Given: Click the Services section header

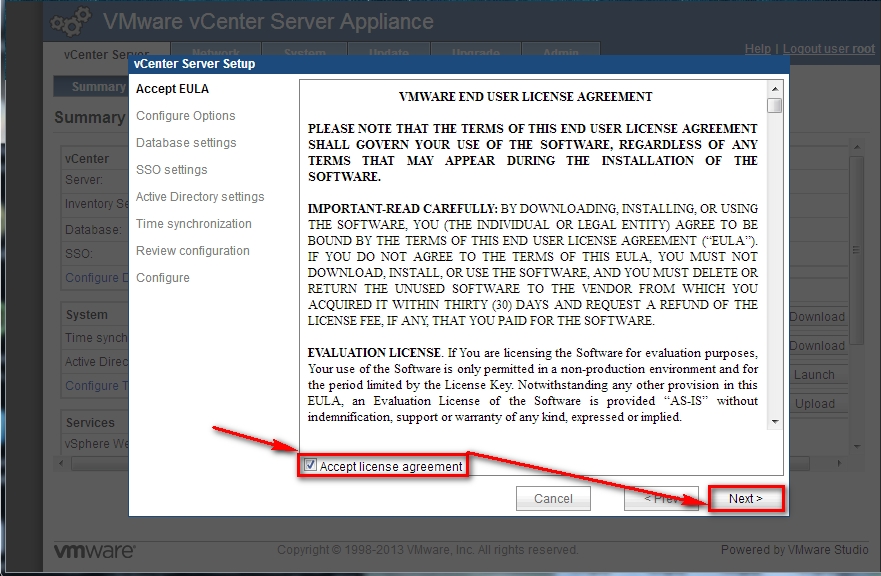Looking at the screenshot, I should tap(90, 423).
